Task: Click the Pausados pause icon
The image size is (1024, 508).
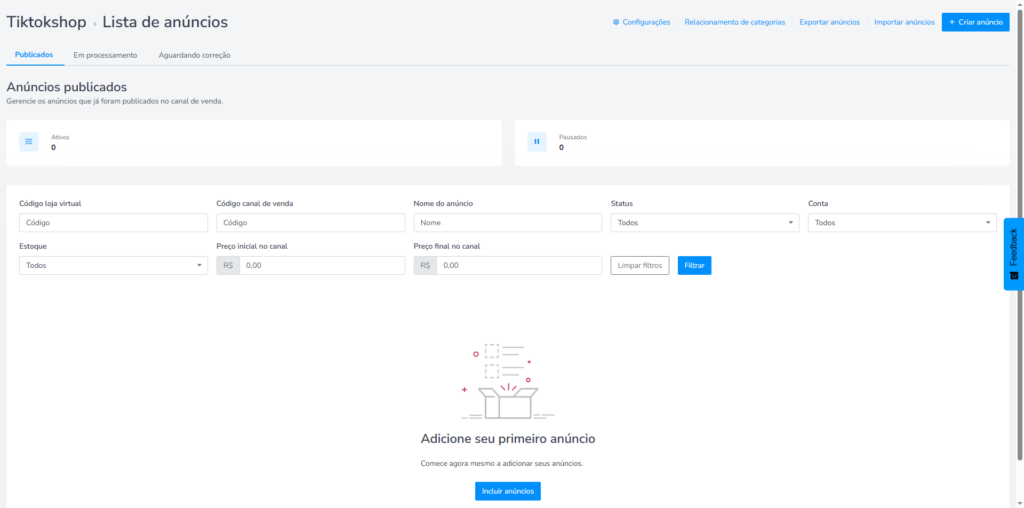Action: [537, 142]
